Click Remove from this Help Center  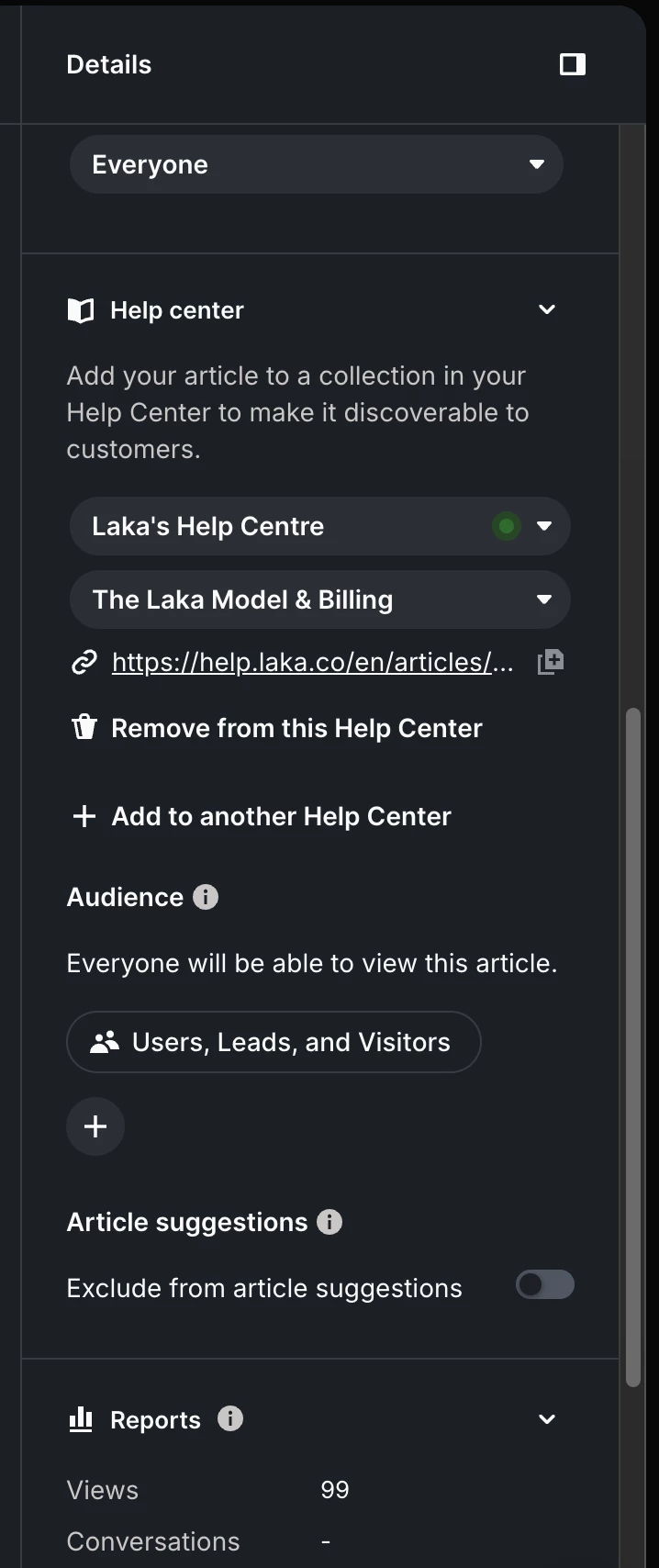pyautogui.click(x=296, y=728)
